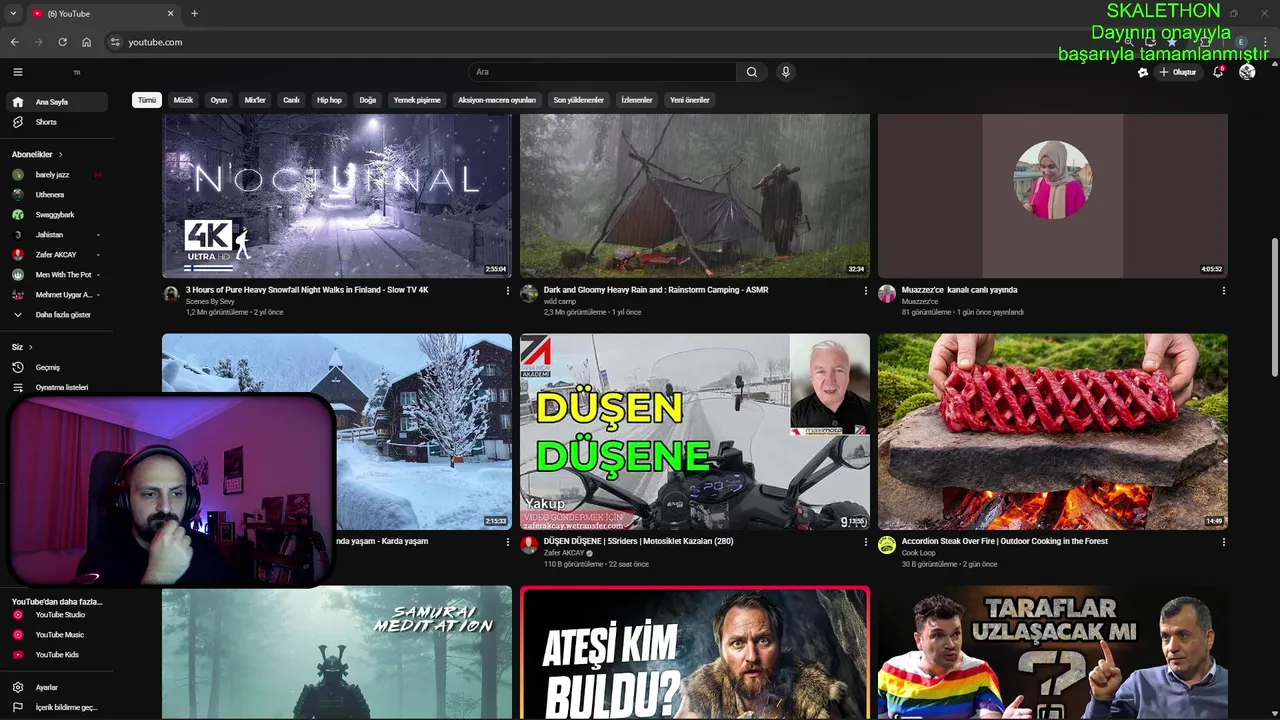Select the Son yüklenenler chip
This screenshot has height=720, width=1280.
pos(578,100)
